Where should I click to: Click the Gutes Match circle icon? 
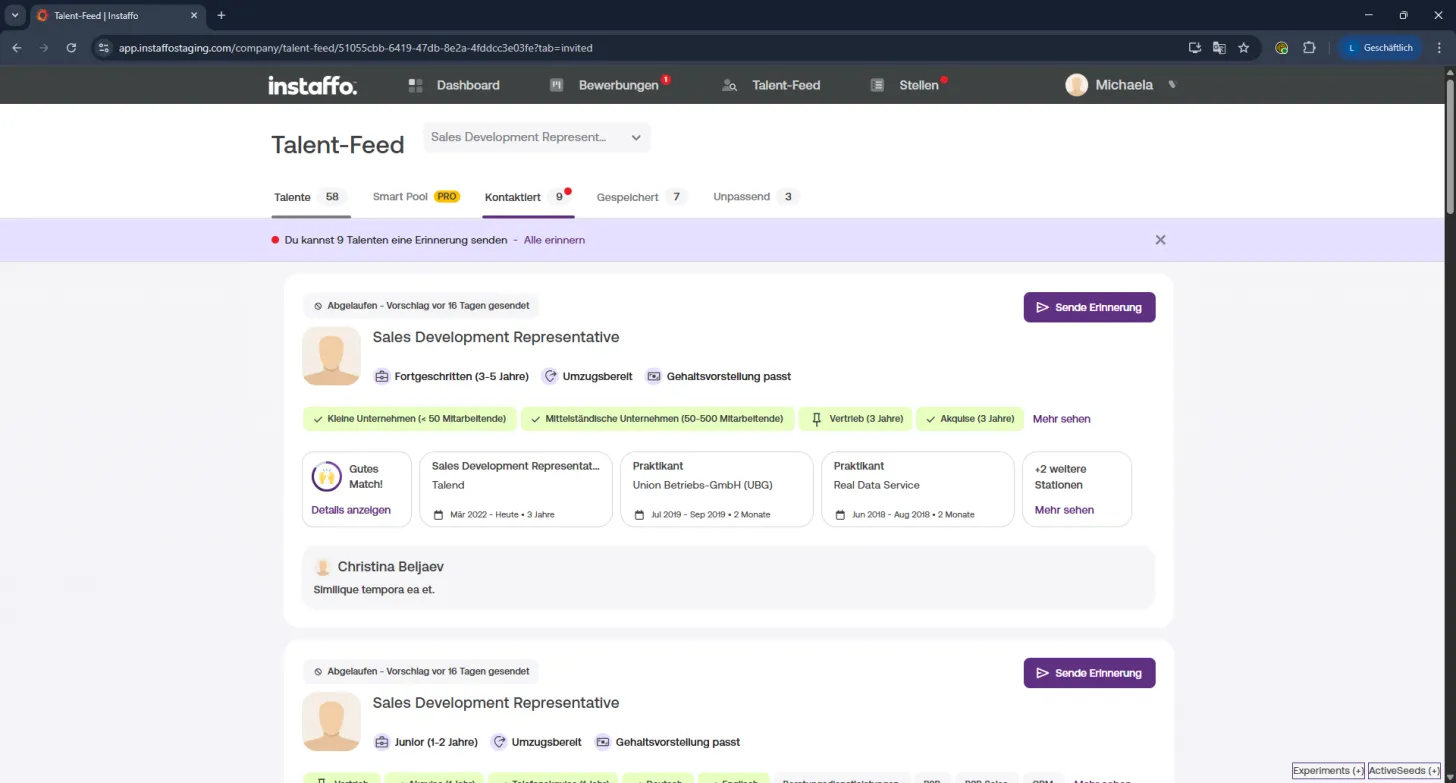tap(327, 476)
